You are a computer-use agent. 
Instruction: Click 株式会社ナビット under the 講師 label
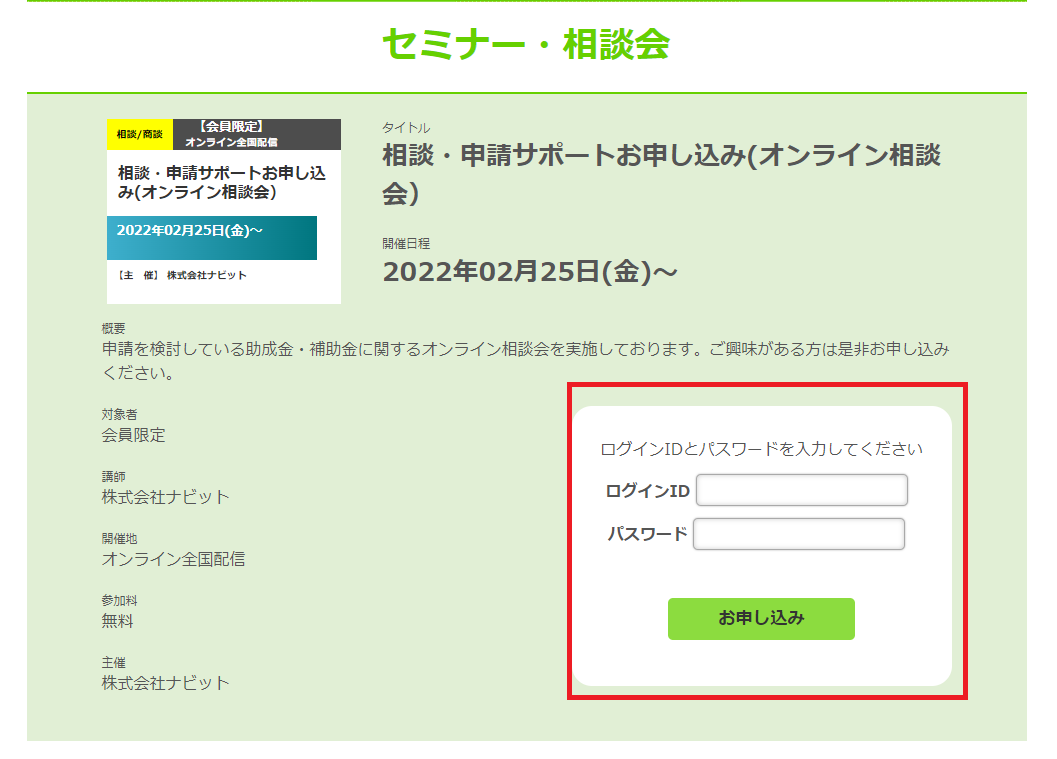coord(165,497)
